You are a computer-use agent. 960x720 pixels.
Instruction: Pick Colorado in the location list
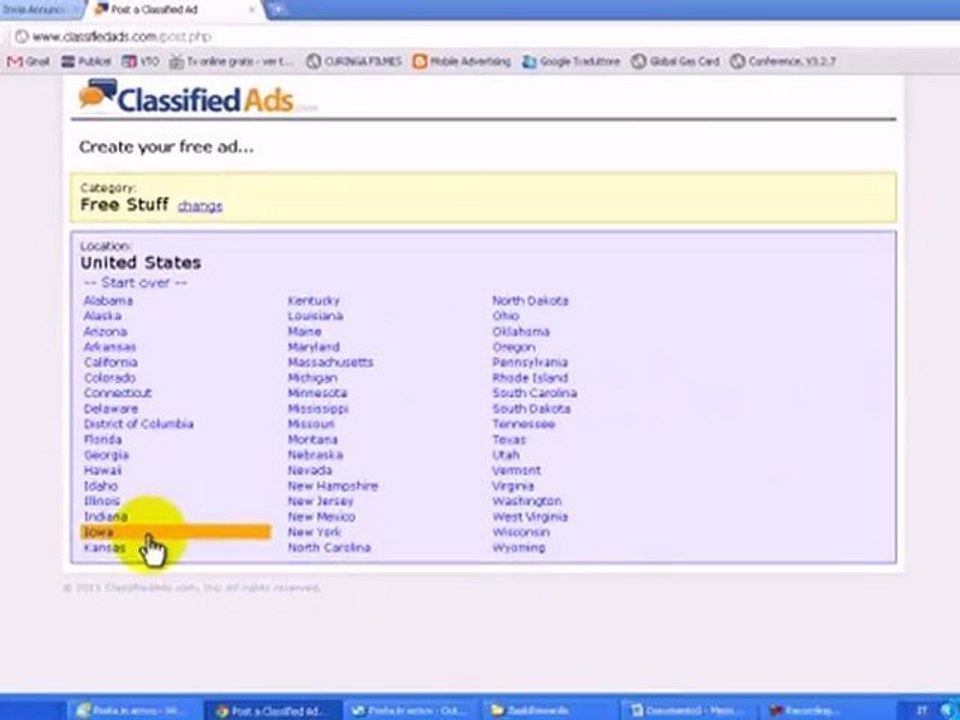click(x=110, y=378)
